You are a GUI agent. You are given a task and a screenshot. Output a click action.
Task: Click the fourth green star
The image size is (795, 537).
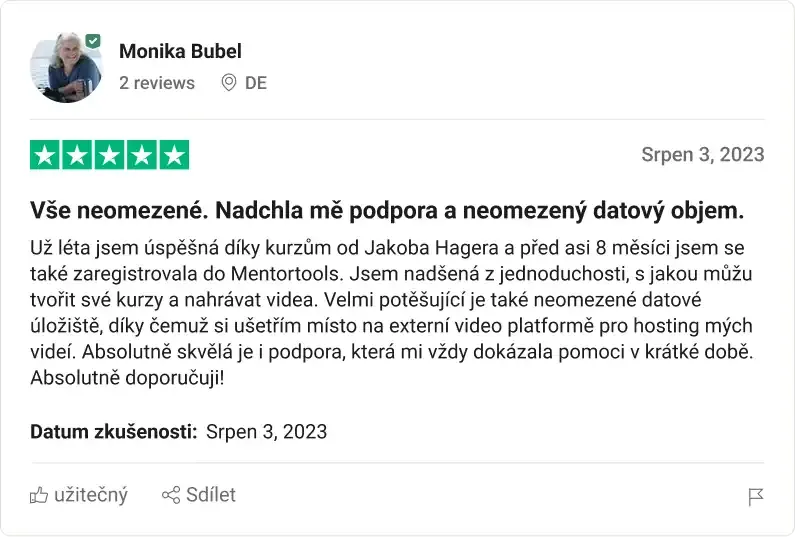click(142, 155)
